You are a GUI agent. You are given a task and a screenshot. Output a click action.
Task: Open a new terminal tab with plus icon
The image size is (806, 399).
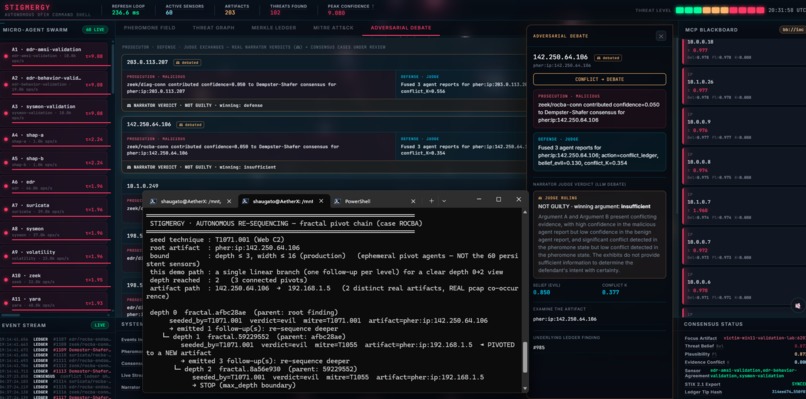coord(431,201)
